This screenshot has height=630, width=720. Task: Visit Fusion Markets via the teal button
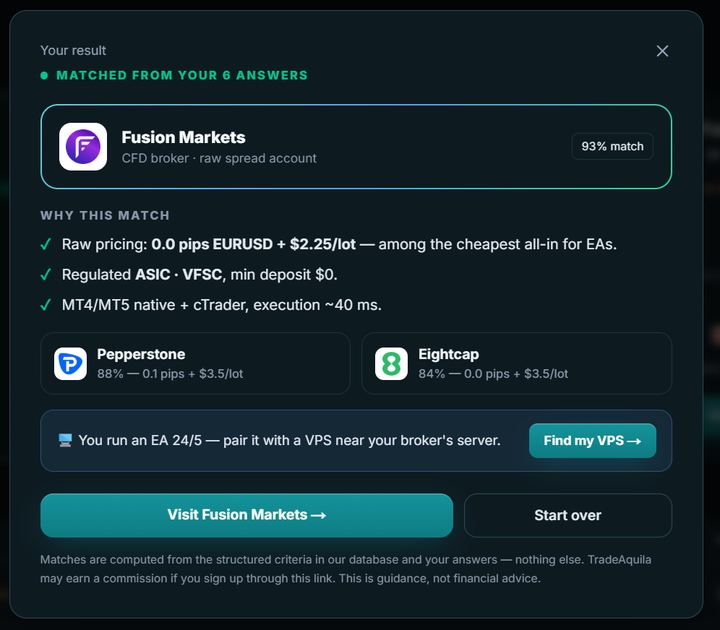[247, 515]
